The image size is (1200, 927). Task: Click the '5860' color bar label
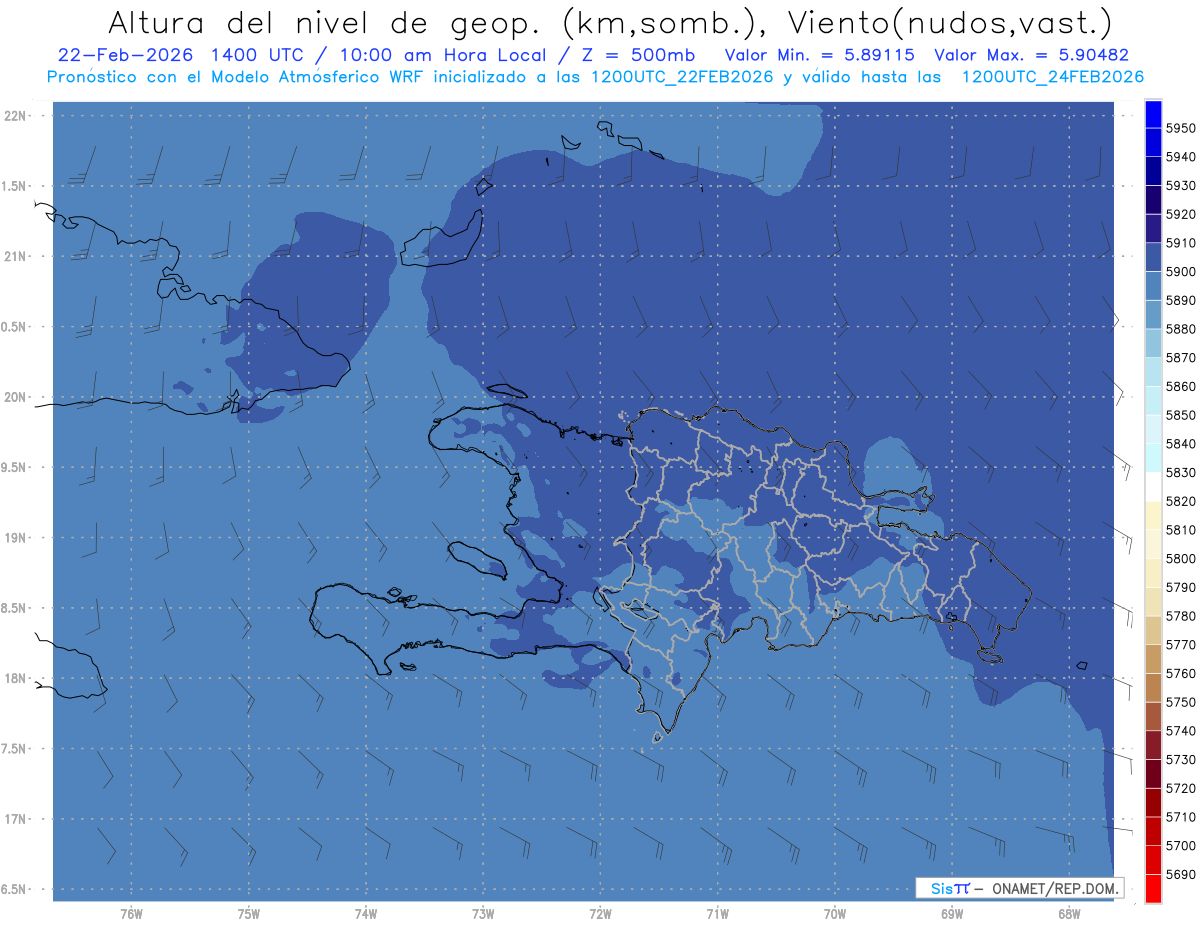coord(1180,386)
